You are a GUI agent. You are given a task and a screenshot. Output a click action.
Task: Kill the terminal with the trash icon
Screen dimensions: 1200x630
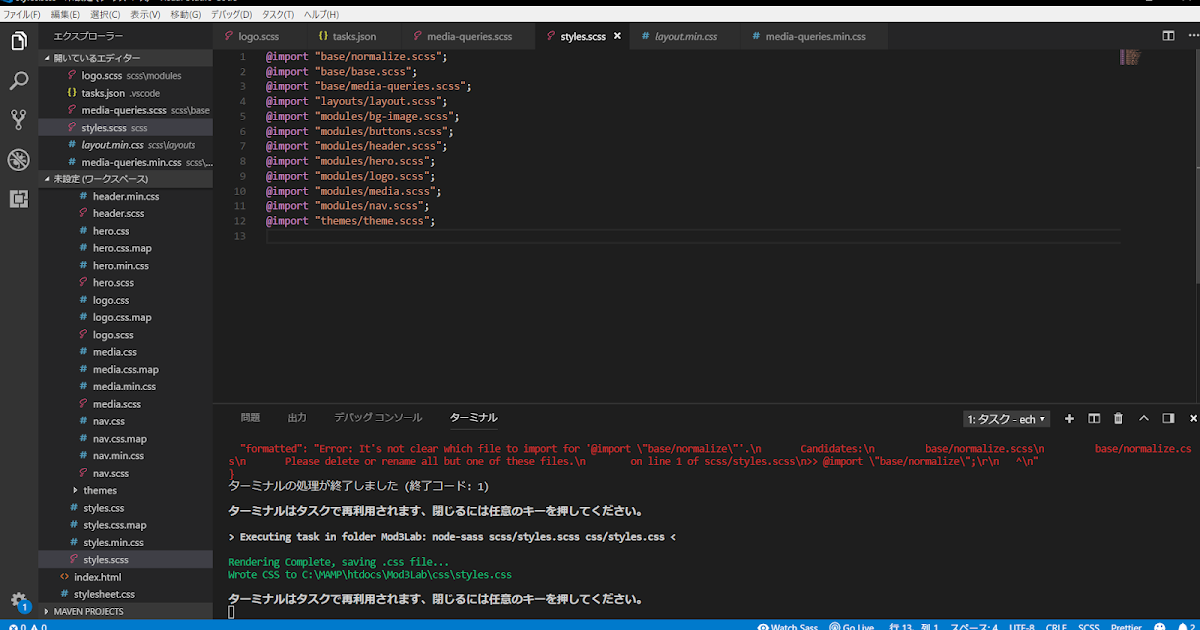[x=1118, y=419]
